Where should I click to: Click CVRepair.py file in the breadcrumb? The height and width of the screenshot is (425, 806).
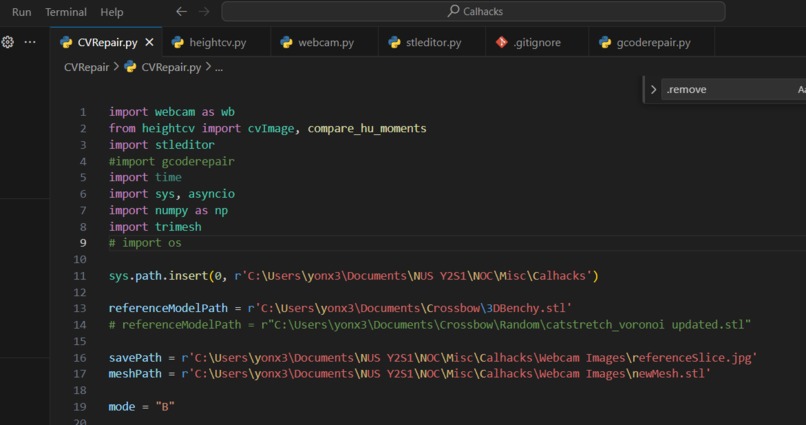[x=171, y=67]
